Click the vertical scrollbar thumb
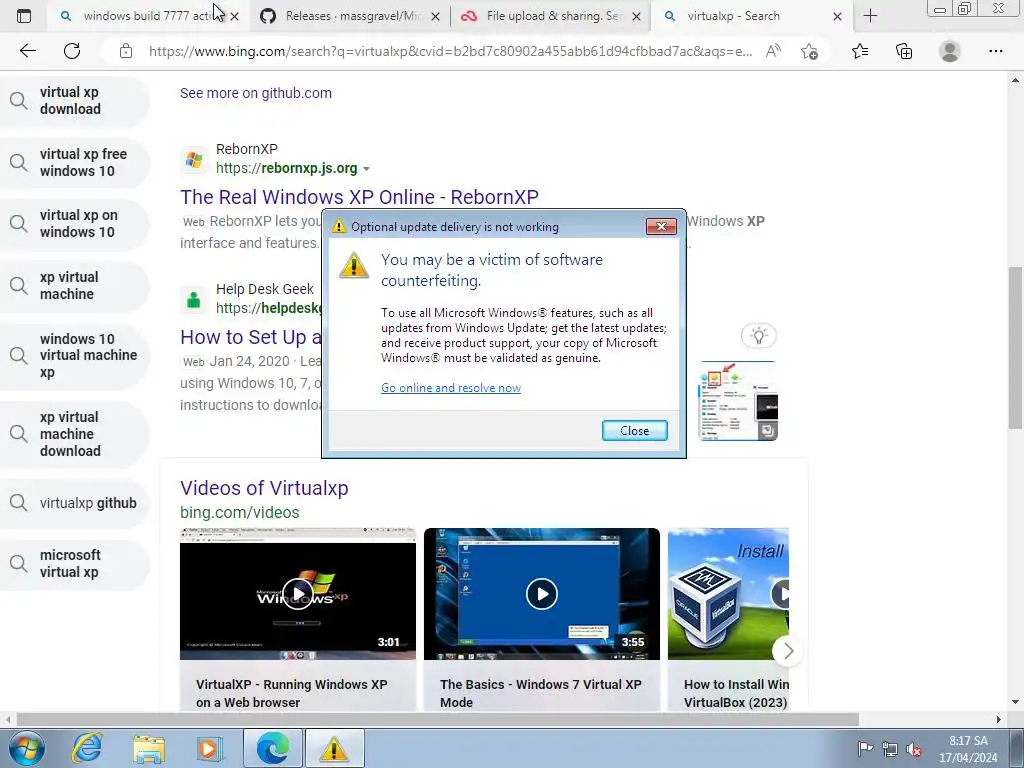The image size is (1024, 768). 1015,347
